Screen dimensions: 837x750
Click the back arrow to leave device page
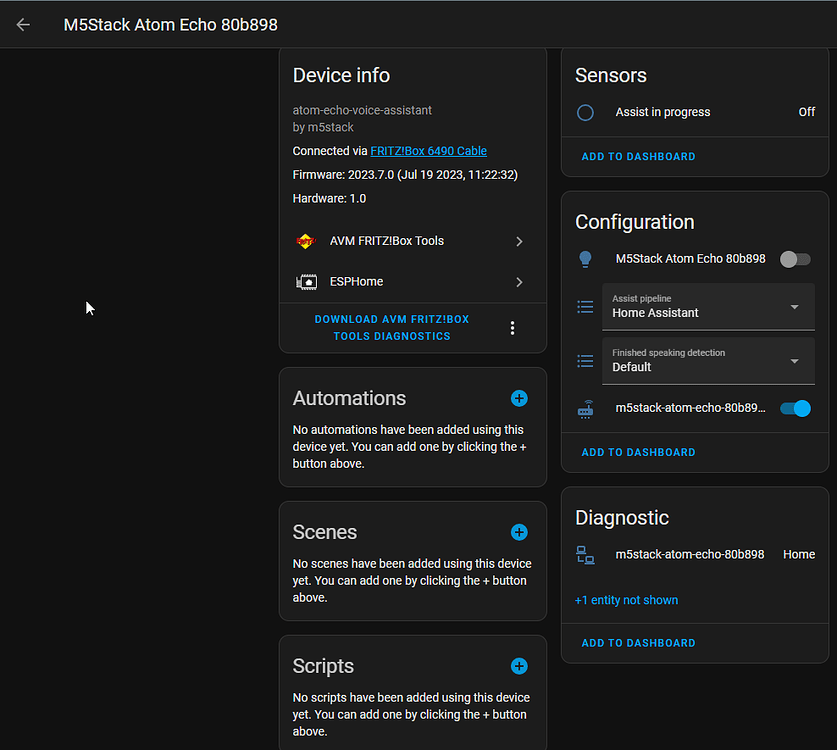click(x=22, y=24)
